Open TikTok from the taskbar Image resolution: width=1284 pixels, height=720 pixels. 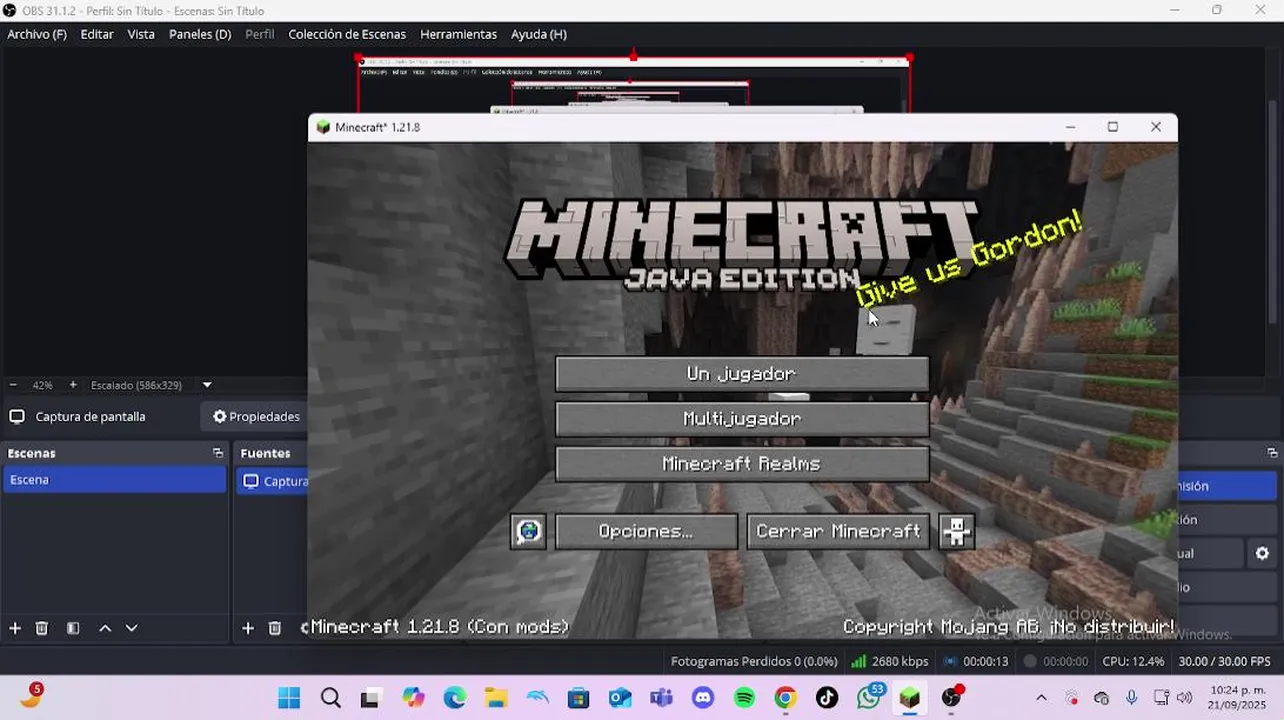pyautogui.click(x=827, y=698)
